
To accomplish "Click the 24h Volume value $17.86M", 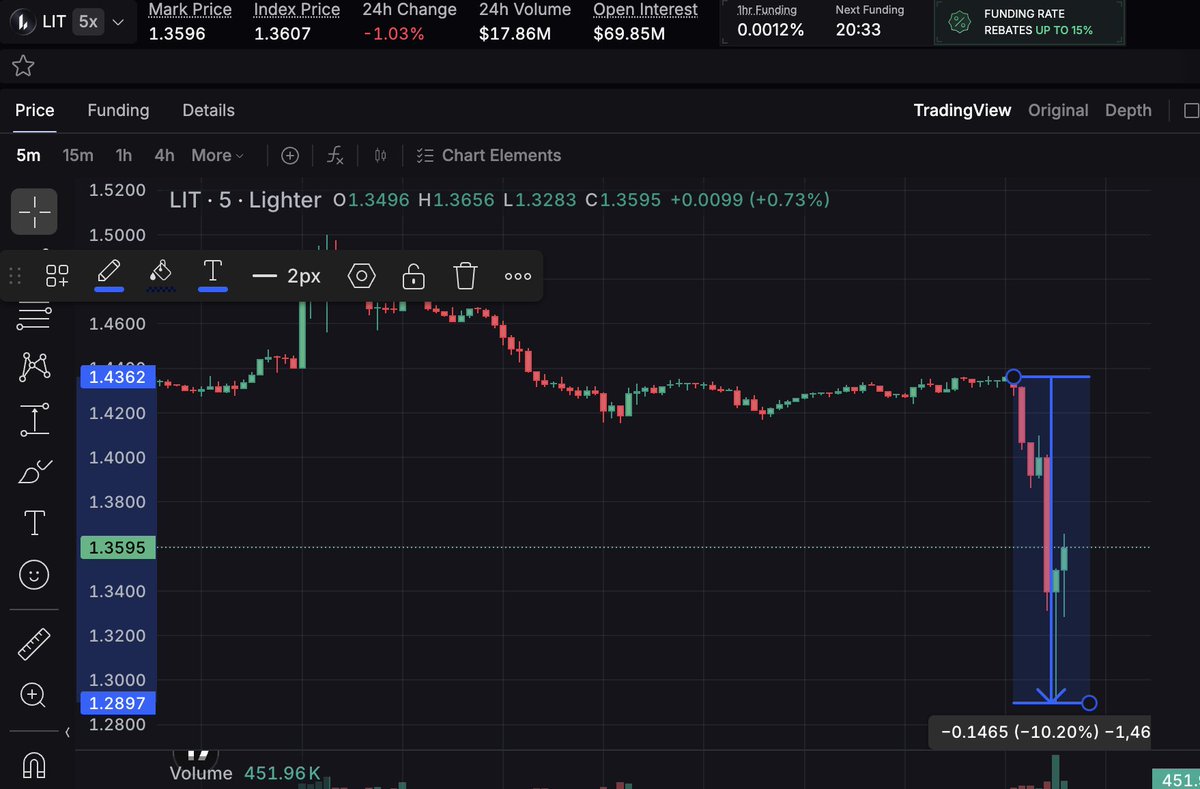I will tap(515, 33).
